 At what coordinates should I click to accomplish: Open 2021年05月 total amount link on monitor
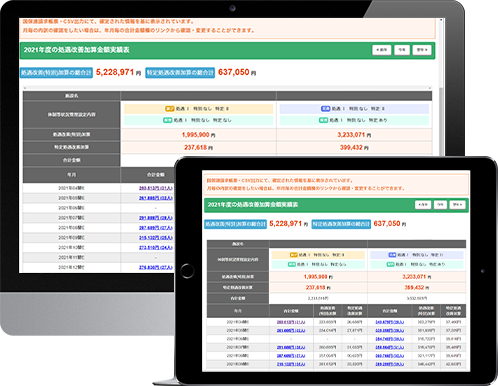156,198
